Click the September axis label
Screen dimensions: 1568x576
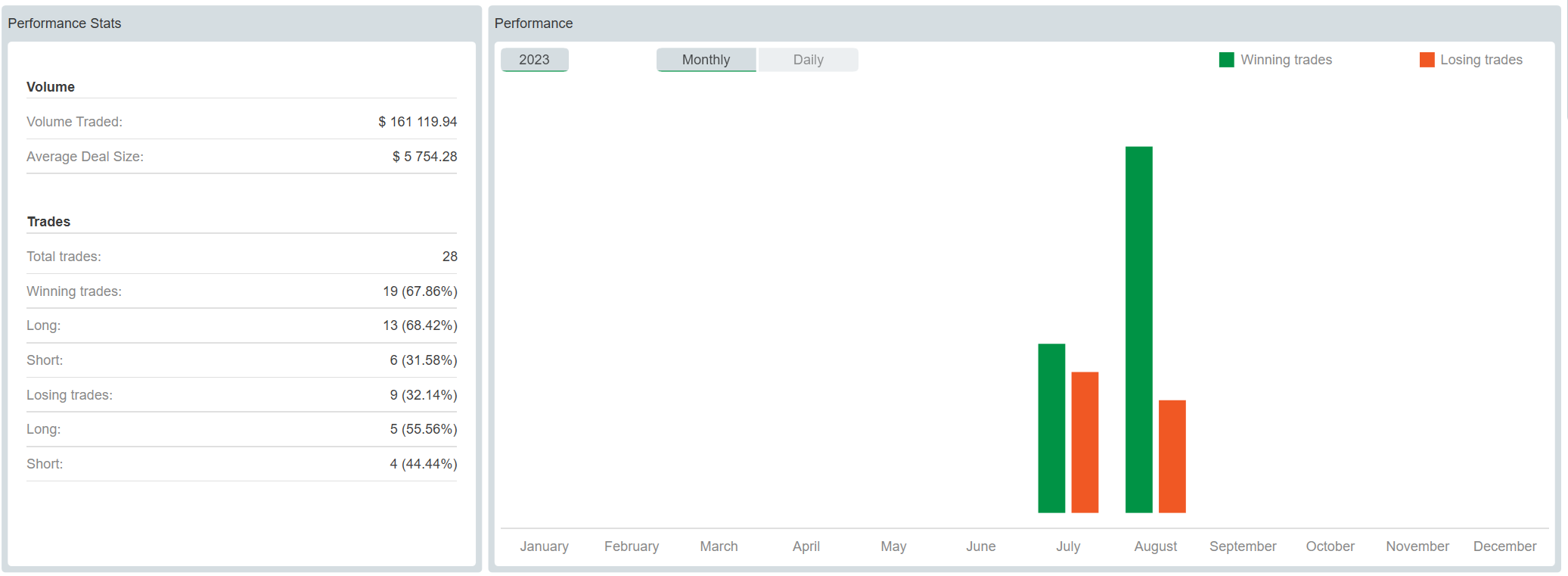1243,546
